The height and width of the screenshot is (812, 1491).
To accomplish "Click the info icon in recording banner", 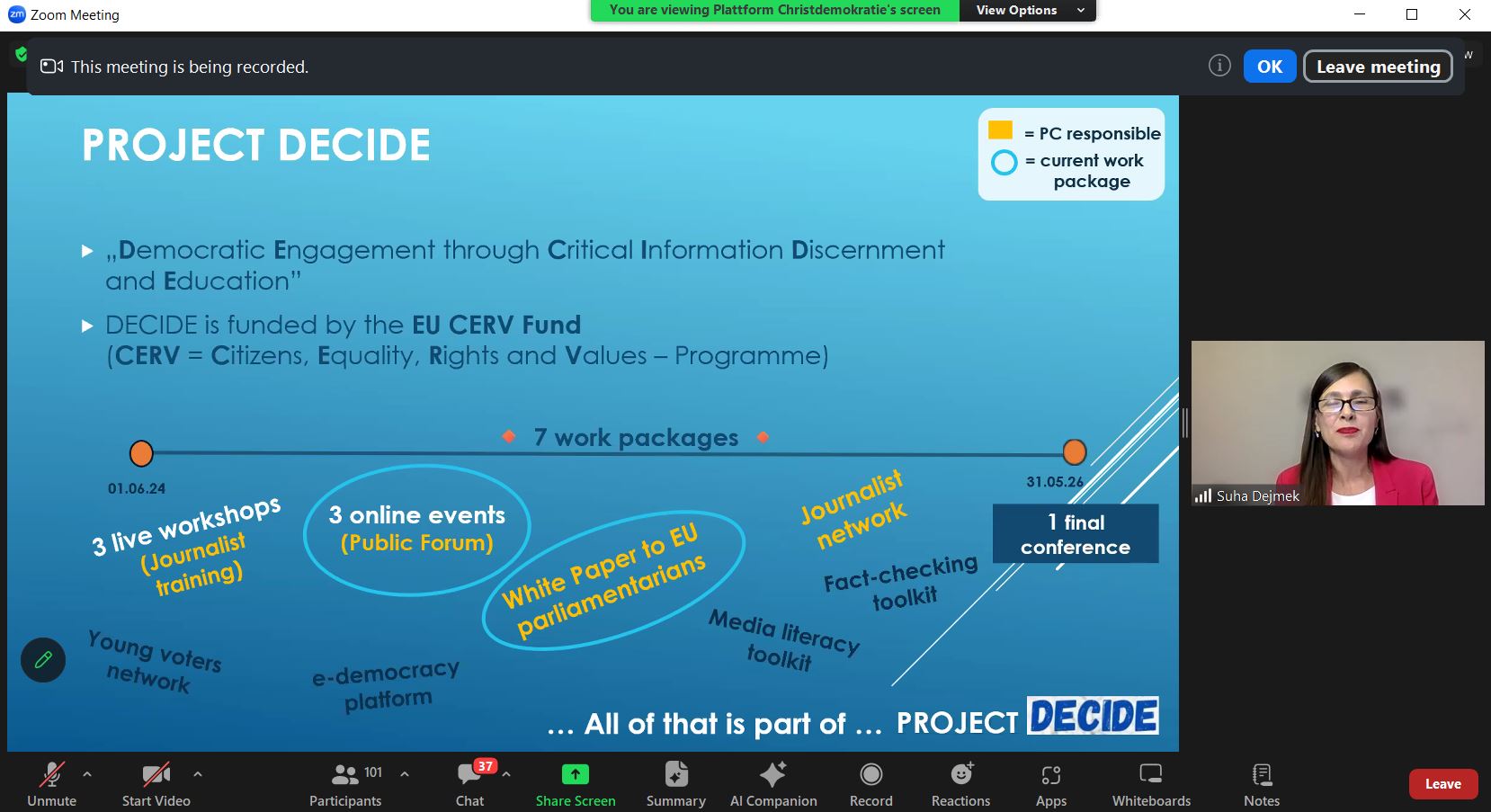I will tap(1219, 66).
